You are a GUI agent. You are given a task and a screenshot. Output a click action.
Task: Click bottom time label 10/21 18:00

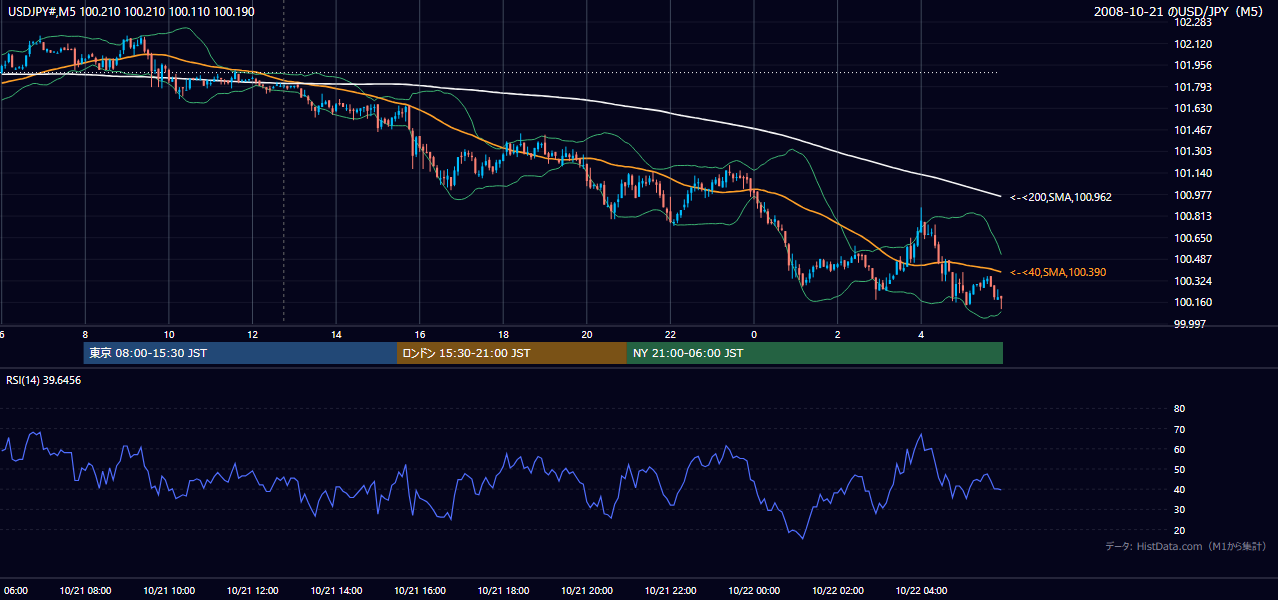503,590
